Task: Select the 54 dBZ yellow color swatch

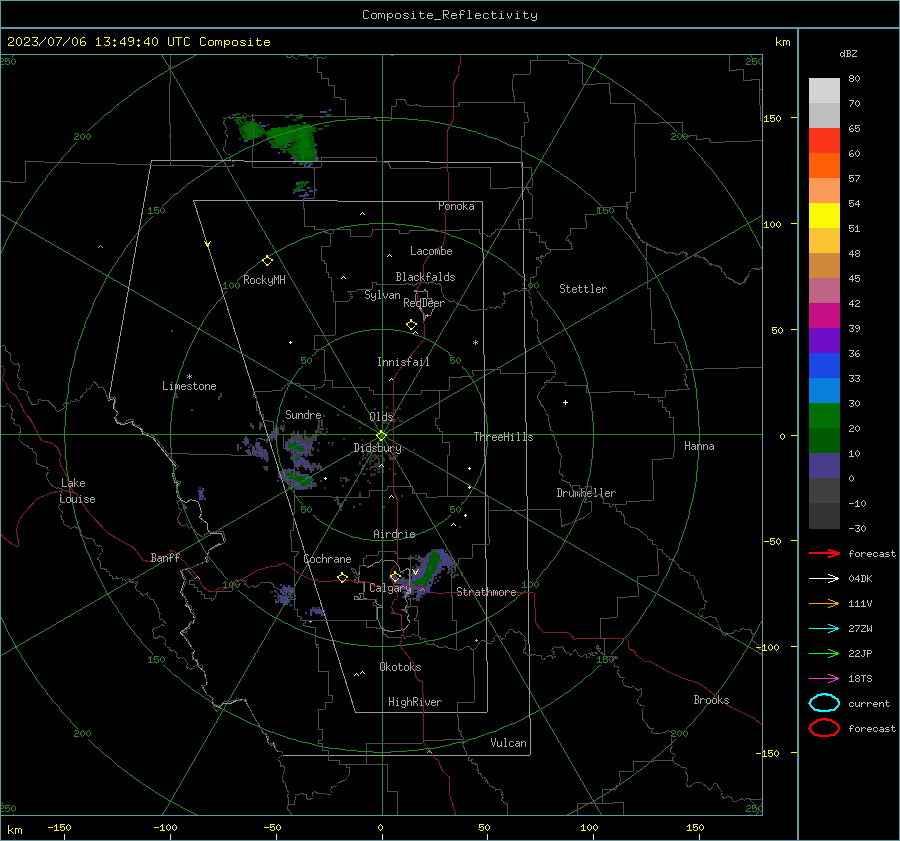Action: 824,216
